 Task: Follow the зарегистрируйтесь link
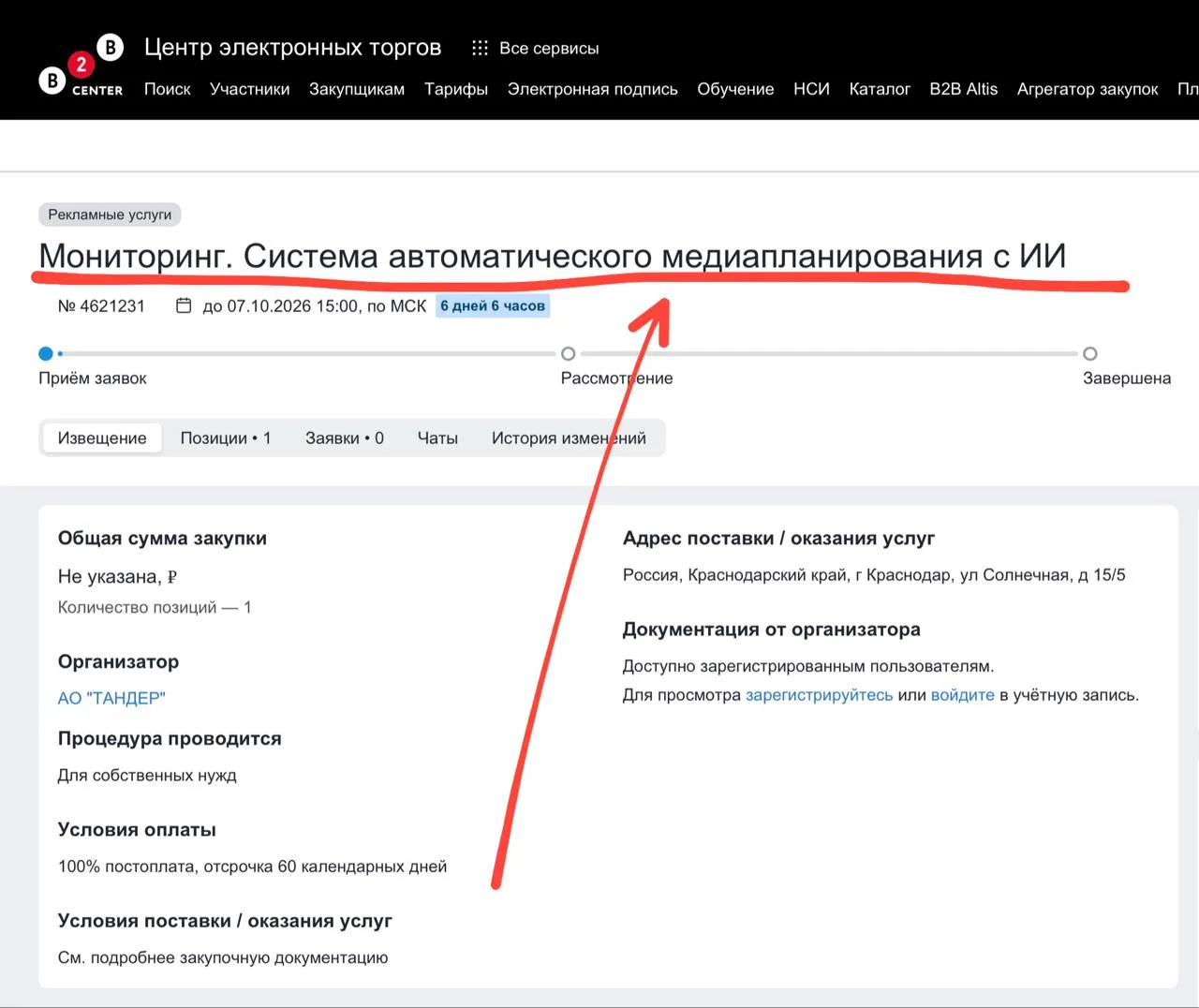(820, 695)
